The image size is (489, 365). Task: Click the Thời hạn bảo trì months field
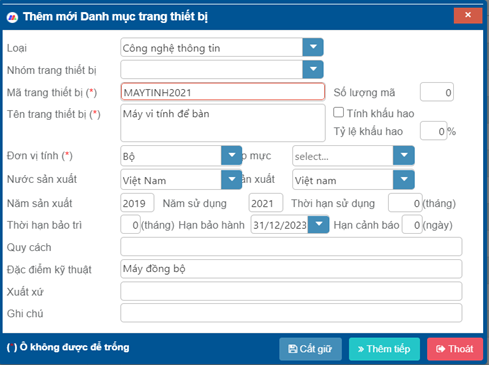(130, 225)
